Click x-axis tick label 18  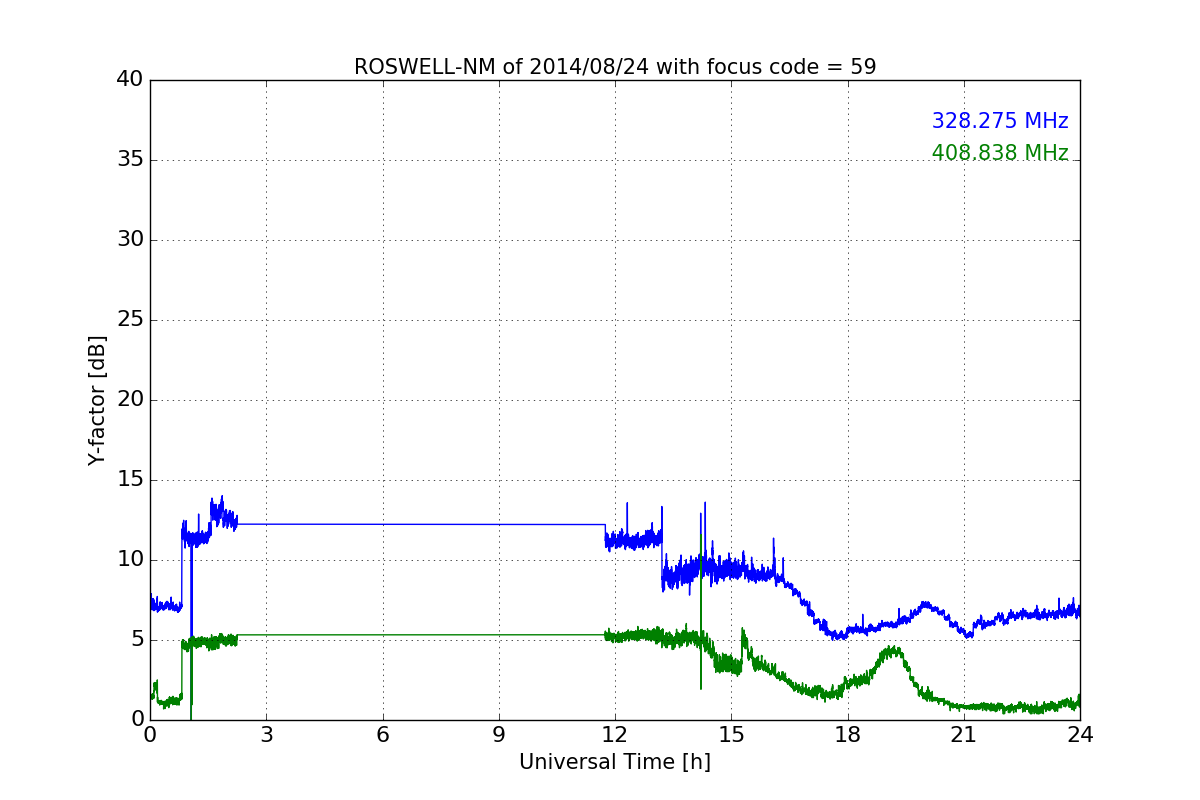[848, 734]
